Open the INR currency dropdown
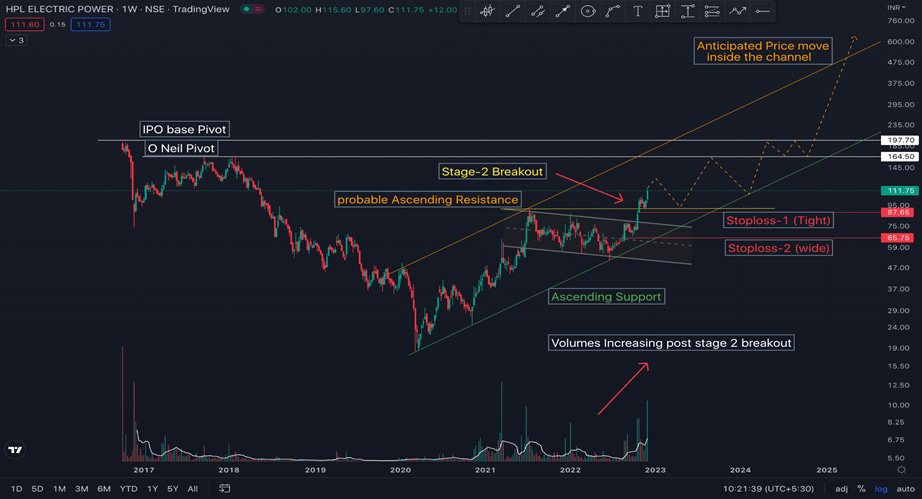 (897, 8)
